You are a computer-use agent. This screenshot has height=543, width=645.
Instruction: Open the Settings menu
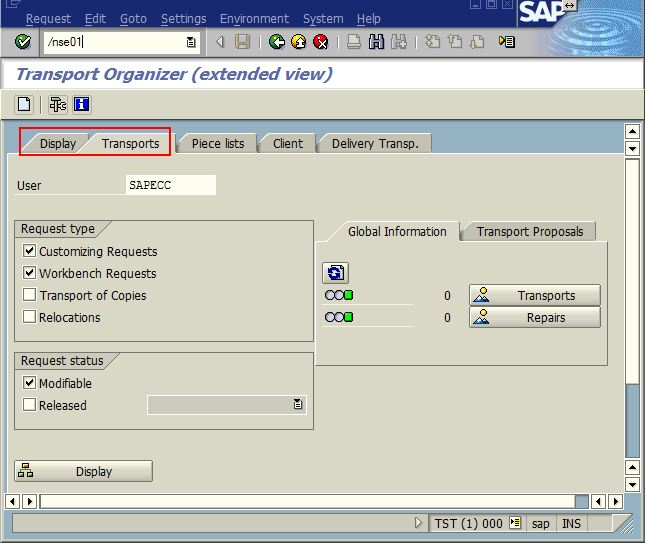183,19
